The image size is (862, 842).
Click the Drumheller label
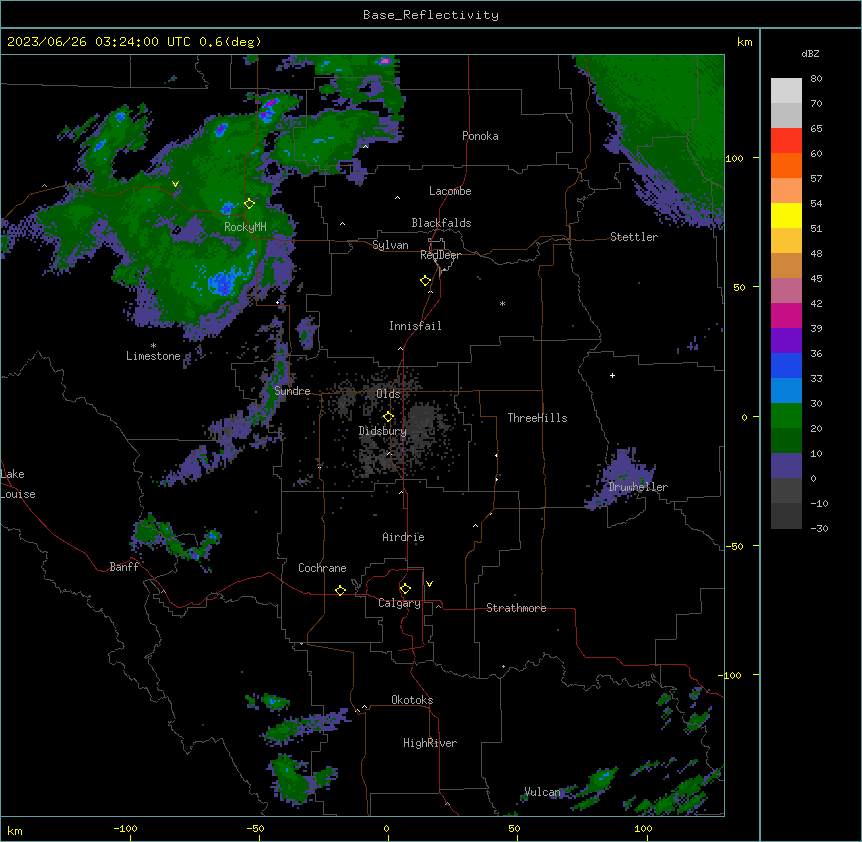pos(638,487)
